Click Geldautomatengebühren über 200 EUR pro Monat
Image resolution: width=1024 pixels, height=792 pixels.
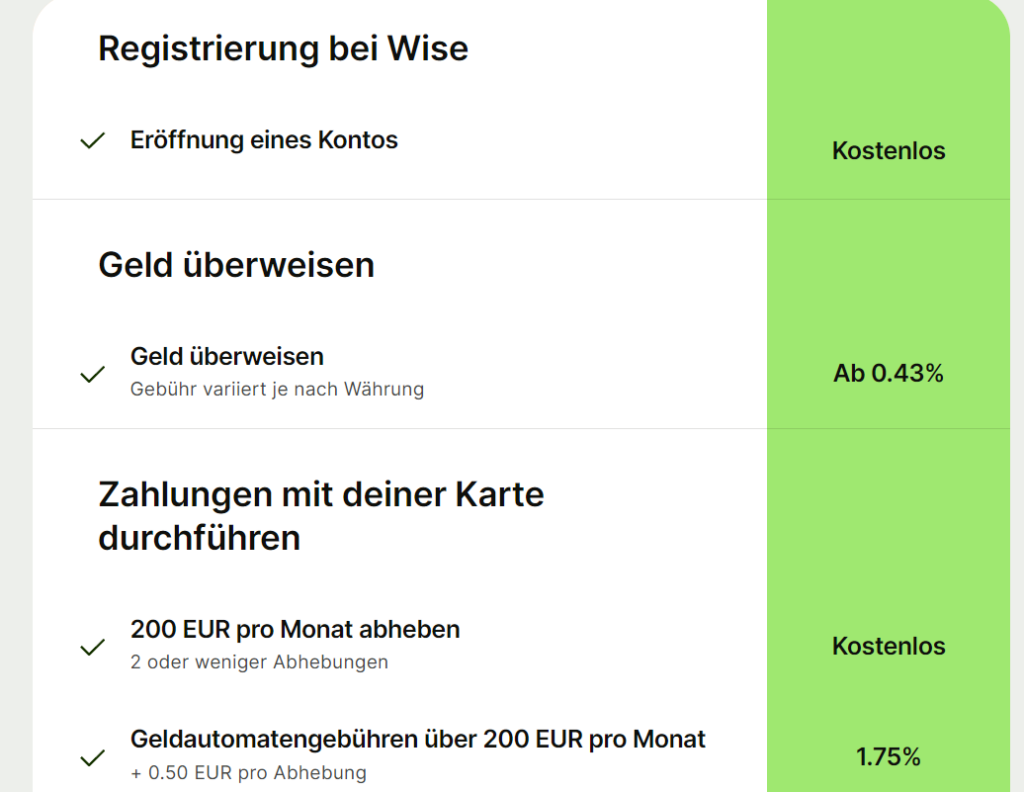click(x=418, y=739)
